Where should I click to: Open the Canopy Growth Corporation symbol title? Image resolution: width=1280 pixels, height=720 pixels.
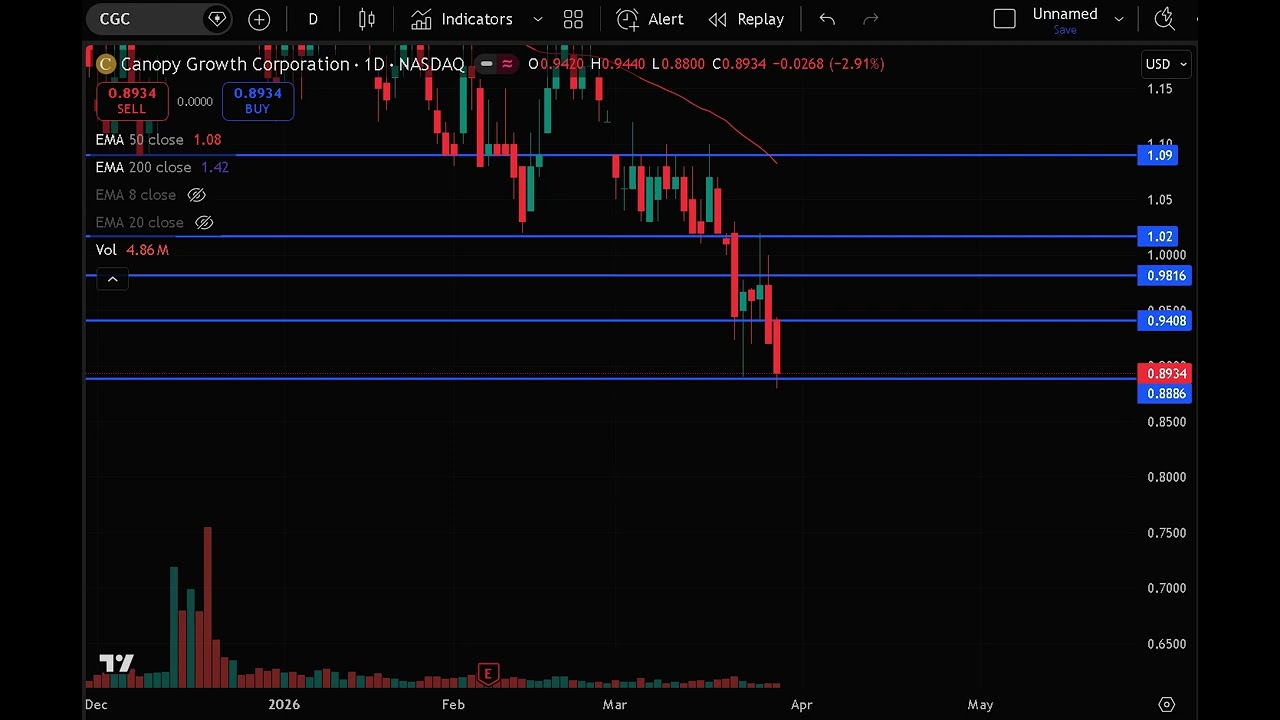(235, 64)
